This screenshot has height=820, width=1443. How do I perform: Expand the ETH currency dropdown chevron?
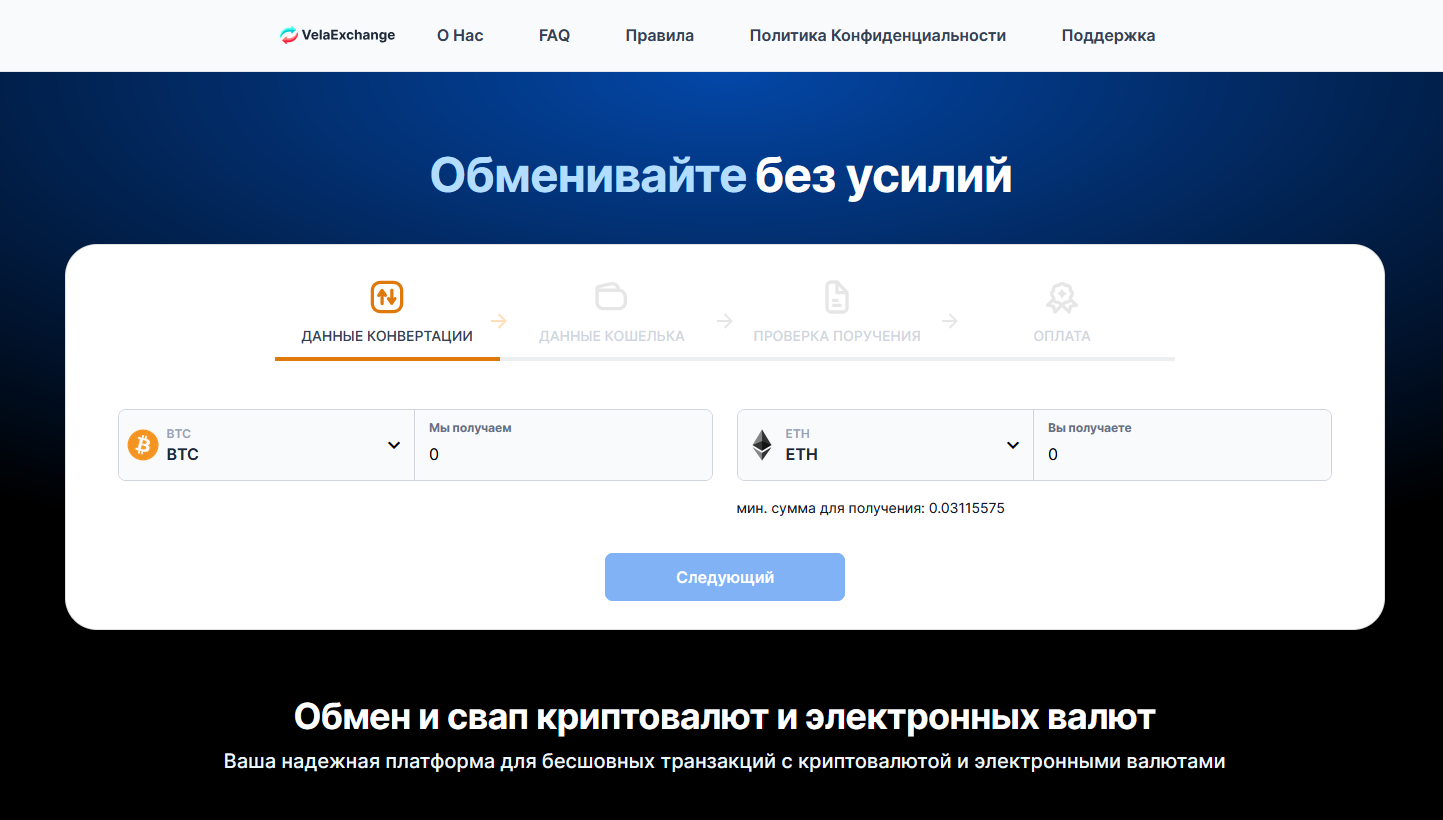click(x=1013, y=445)
